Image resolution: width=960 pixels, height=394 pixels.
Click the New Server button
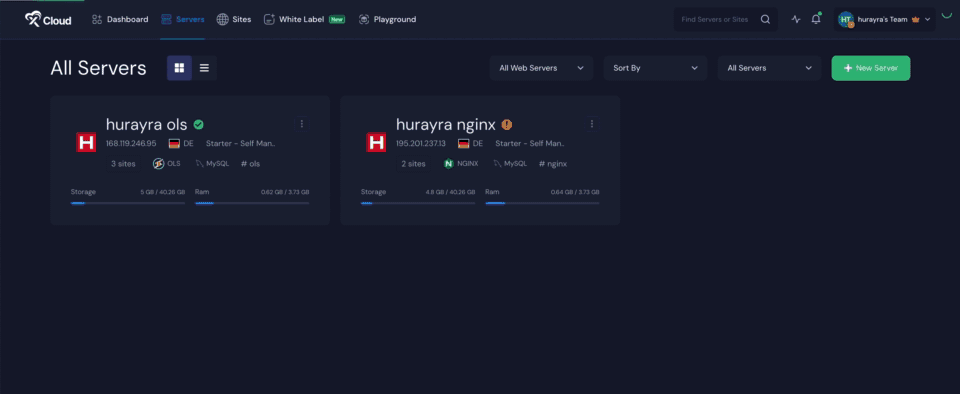point(871,68)
